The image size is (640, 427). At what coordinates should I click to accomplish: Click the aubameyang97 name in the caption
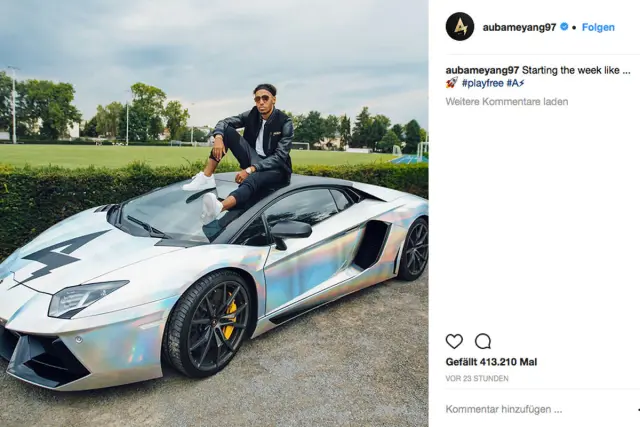tap(482, 70)
